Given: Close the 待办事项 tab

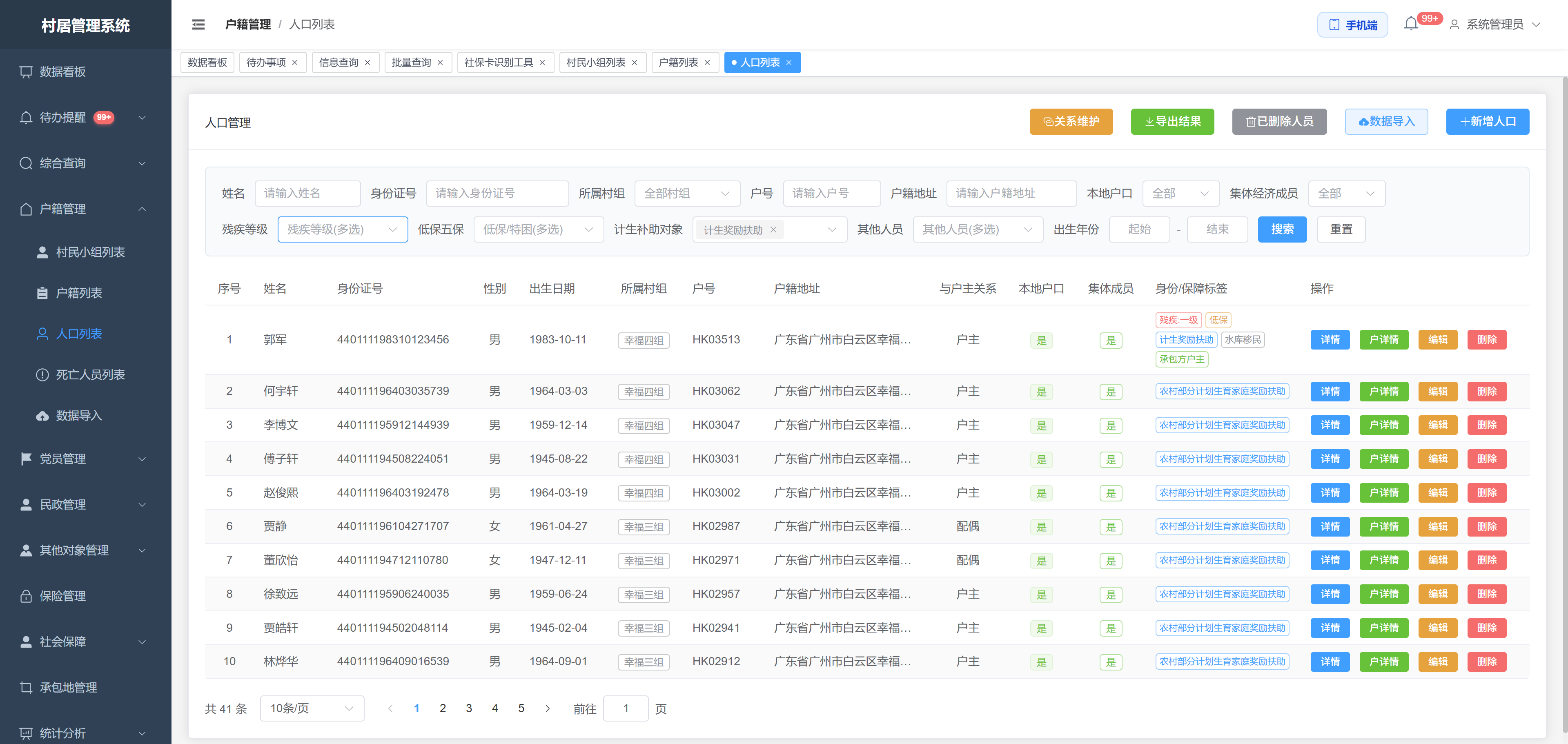Looking at the screenshot, I should 294,63.
